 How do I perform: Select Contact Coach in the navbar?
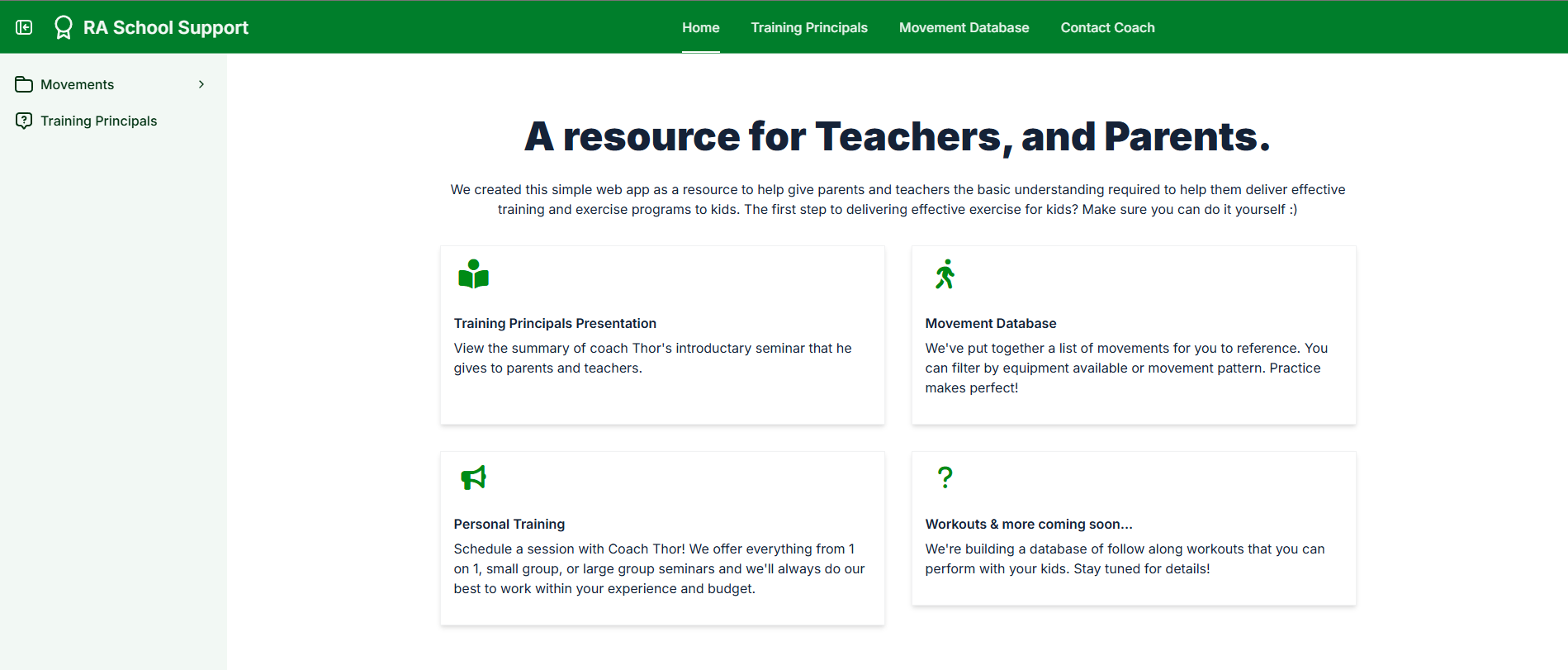click(x=1107, y=27)
